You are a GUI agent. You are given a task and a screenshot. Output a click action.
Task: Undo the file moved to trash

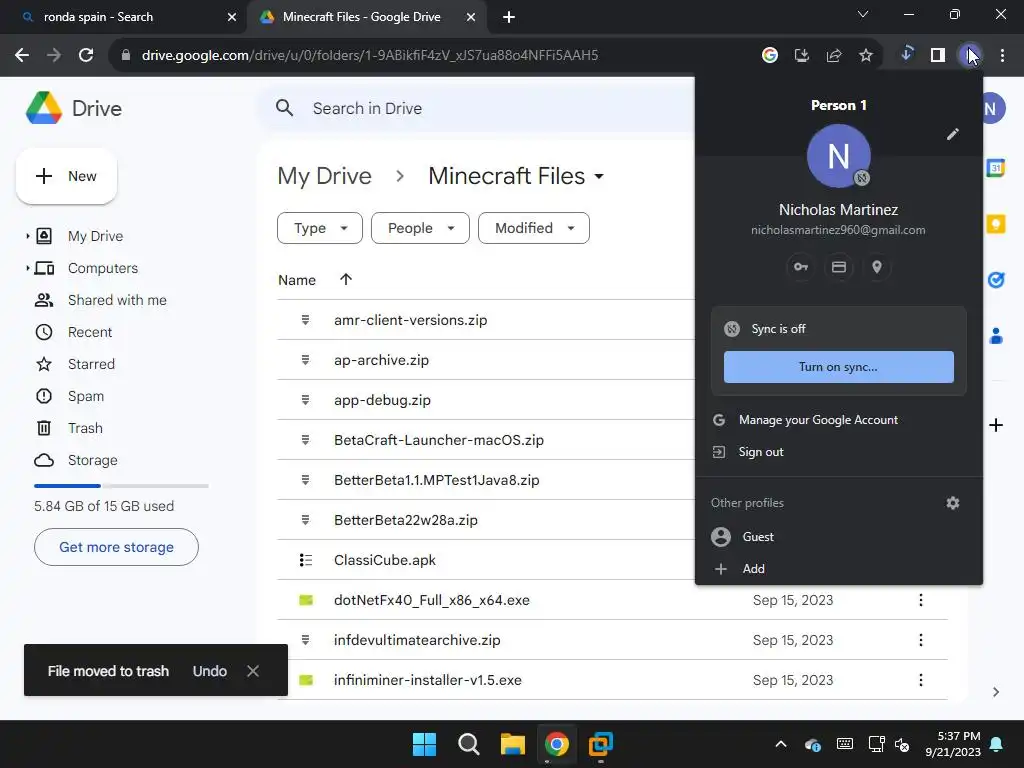point(210,671)
